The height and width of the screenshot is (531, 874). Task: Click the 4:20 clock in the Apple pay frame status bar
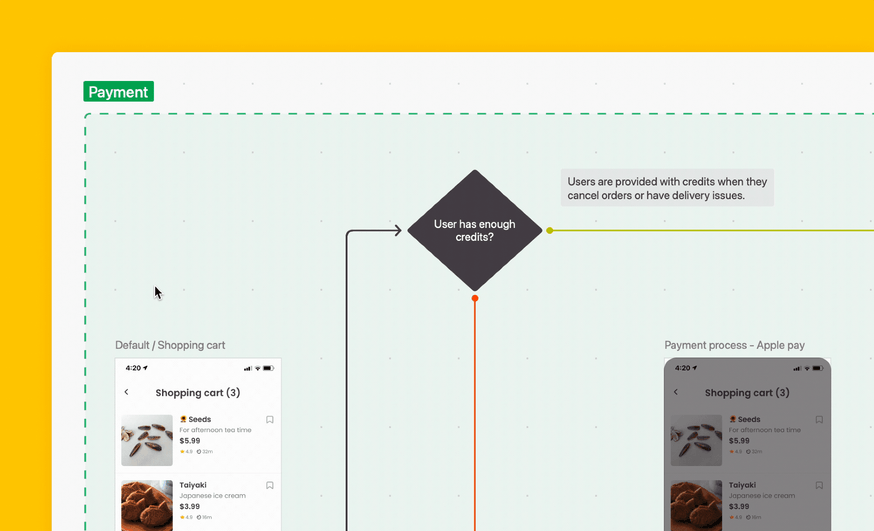pos(682,368)
